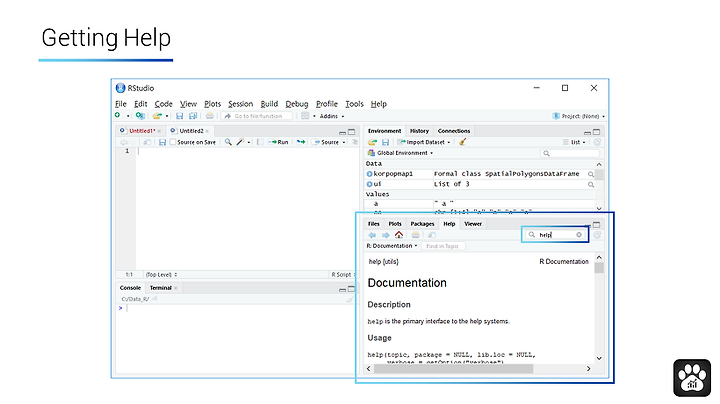Open the Code menu

coord(163,104)
